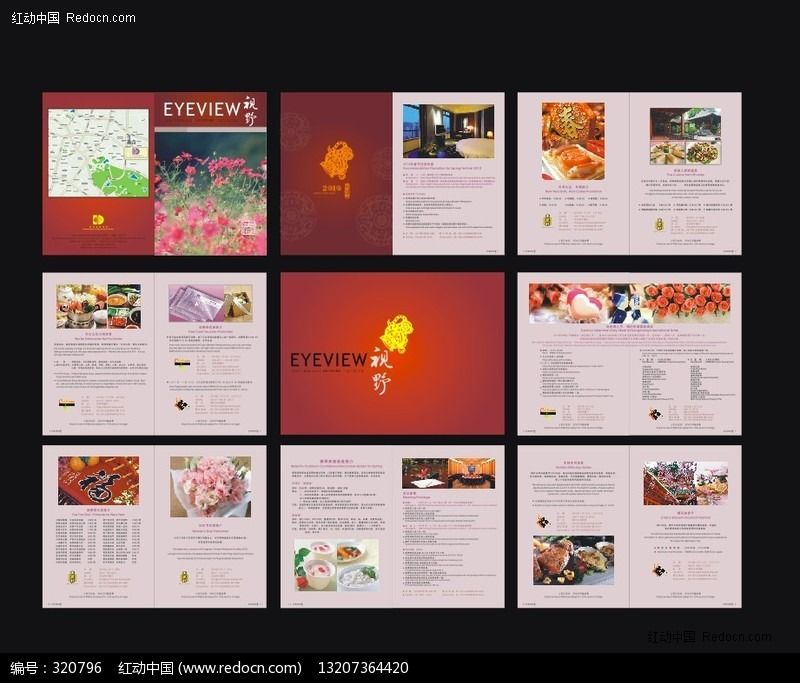Click the 视野 calligraphy on the center cover
The image size is (800, 683).
[x=382, y=370]
